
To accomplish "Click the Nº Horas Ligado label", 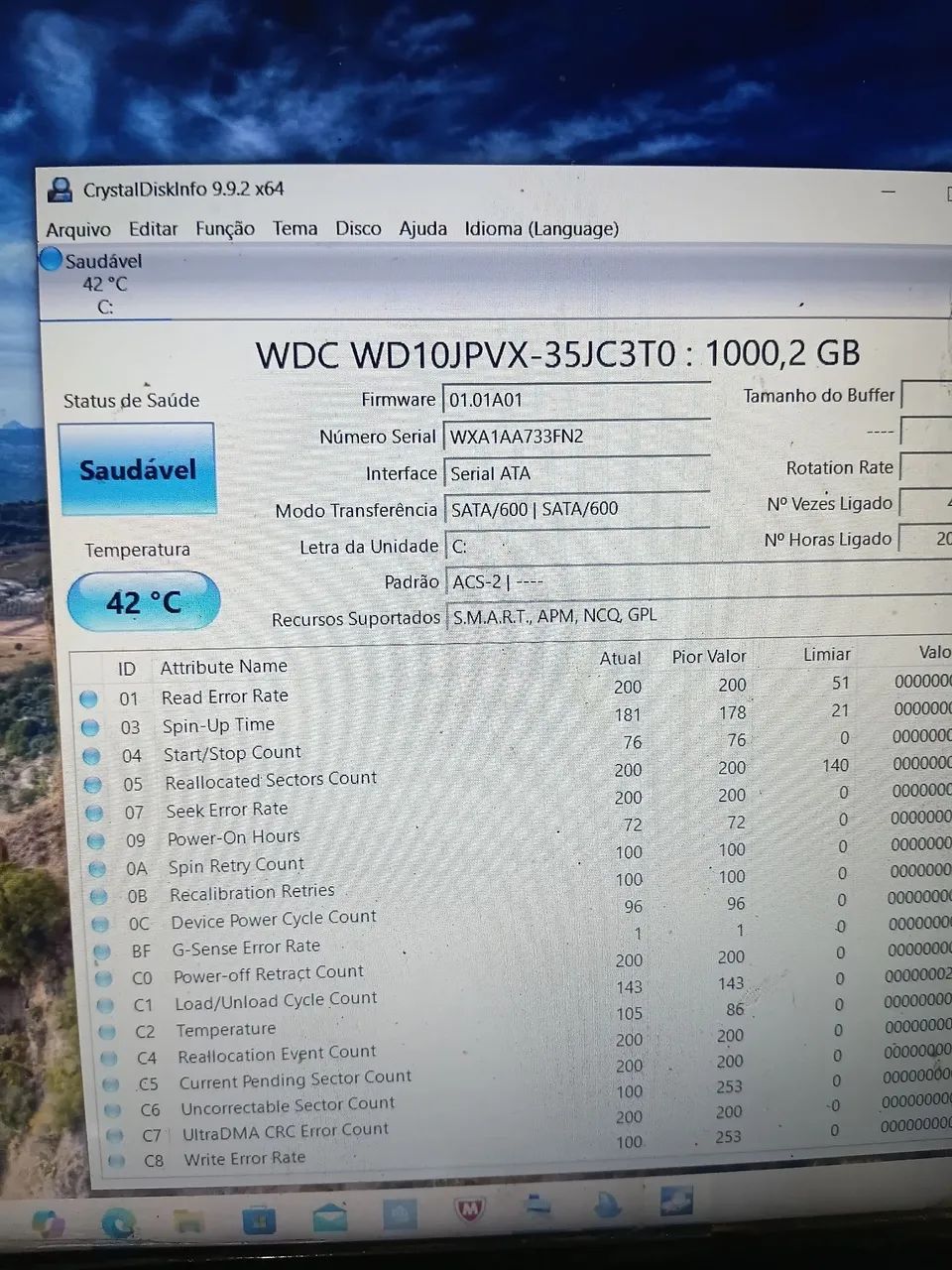I will tap(827, 539).
